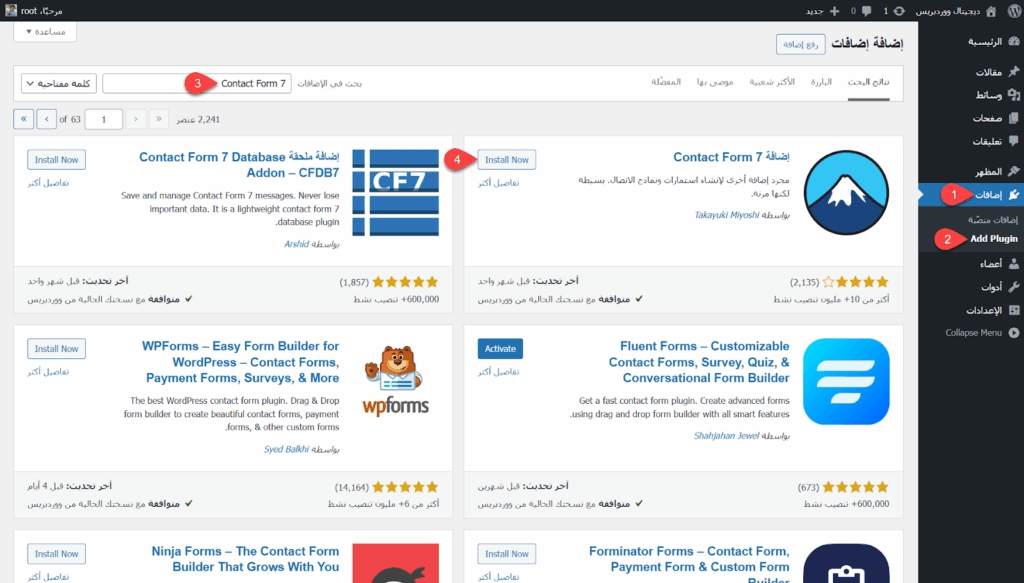Click the وسائط media icon
This screenshot has width=1024, height=583.
(1014, 95)
